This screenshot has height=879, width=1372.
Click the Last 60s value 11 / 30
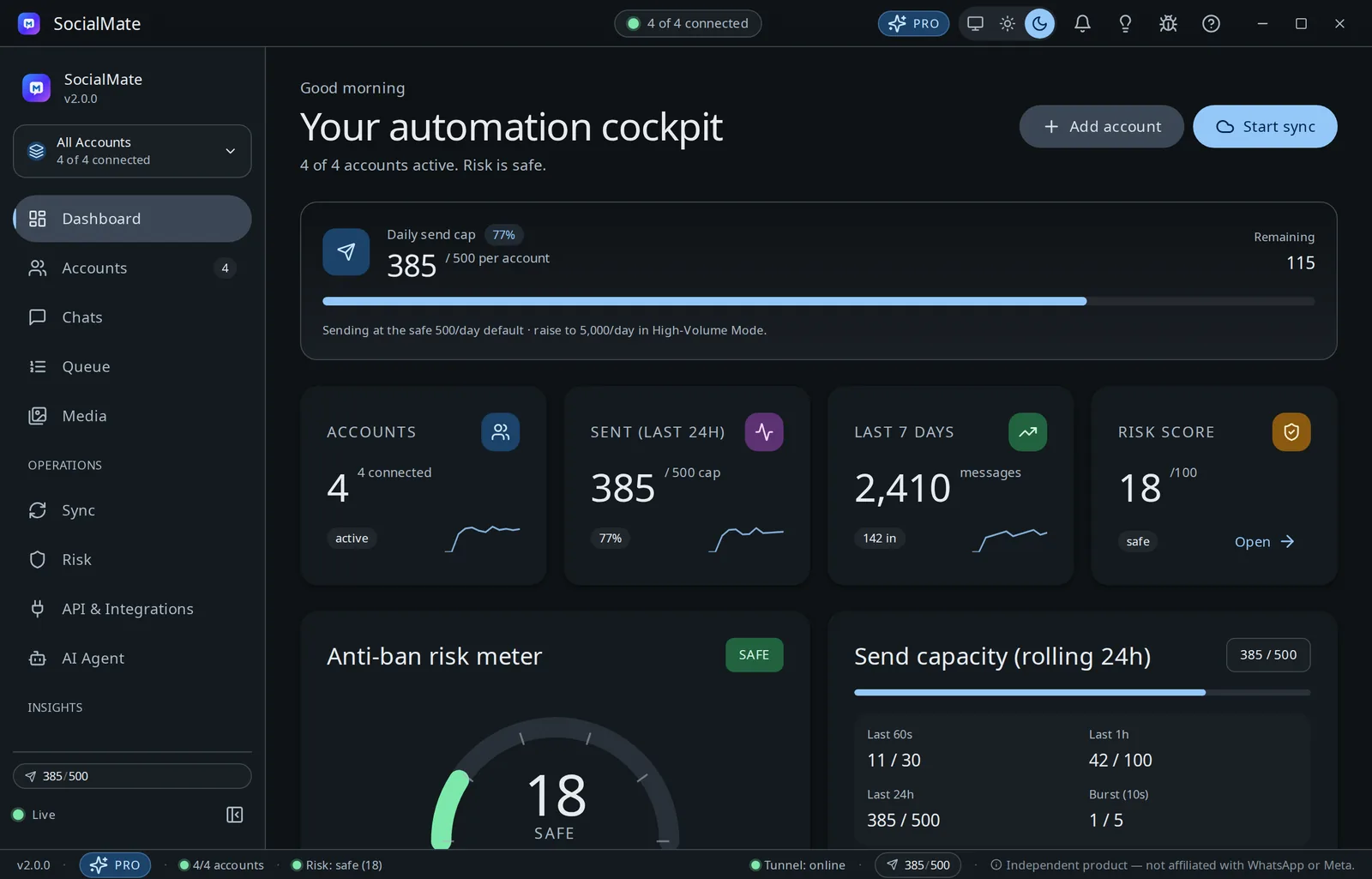coord(894,760)
